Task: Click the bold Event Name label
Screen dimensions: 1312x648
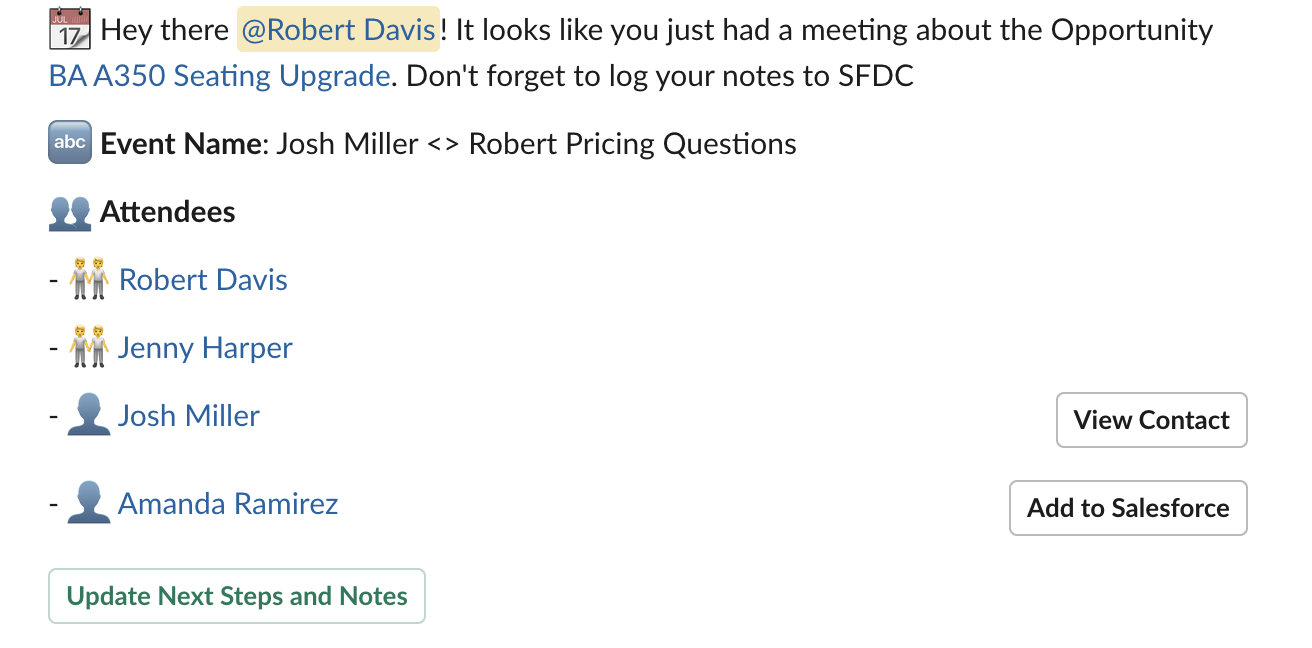Action: pos(181,144)
